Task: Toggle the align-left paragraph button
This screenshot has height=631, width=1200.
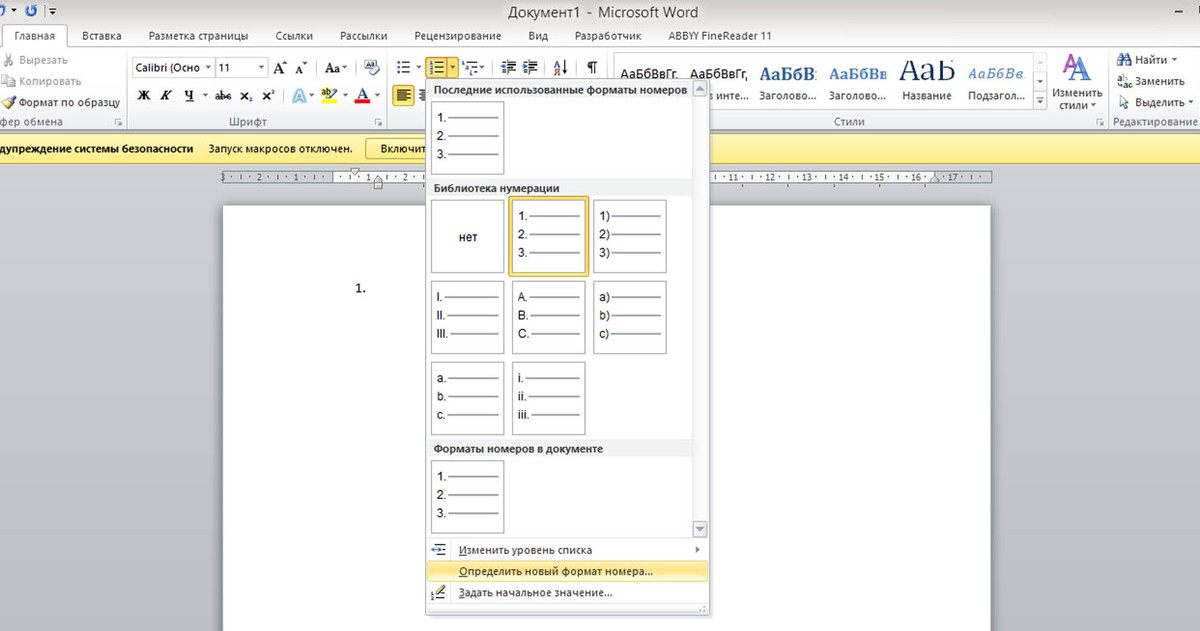Action: pos(404,96)
